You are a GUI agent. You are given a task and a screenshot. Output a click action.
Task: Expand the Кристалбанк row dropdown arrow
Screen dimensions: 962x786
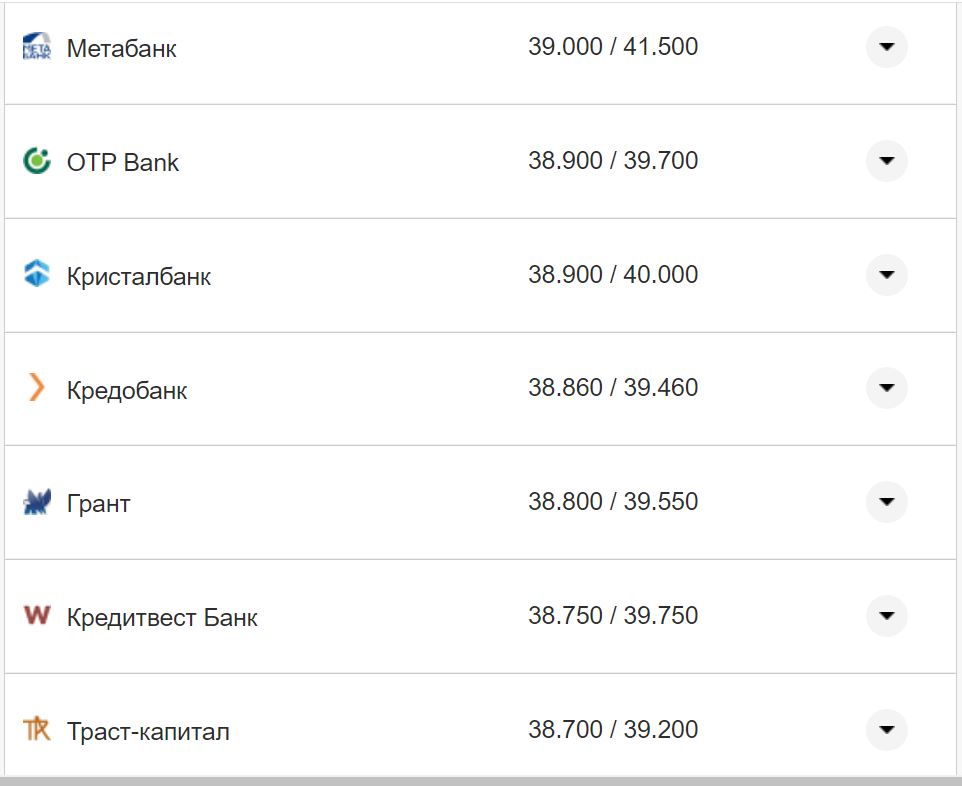point(886,274)
